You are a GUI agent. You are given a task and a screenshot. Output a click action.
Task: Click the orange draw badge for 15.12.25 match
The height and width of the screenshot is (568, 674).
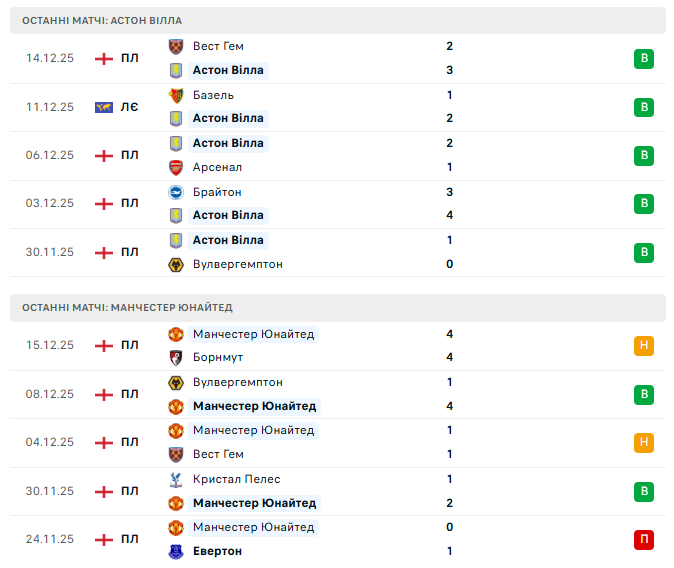tap(644, 346)
